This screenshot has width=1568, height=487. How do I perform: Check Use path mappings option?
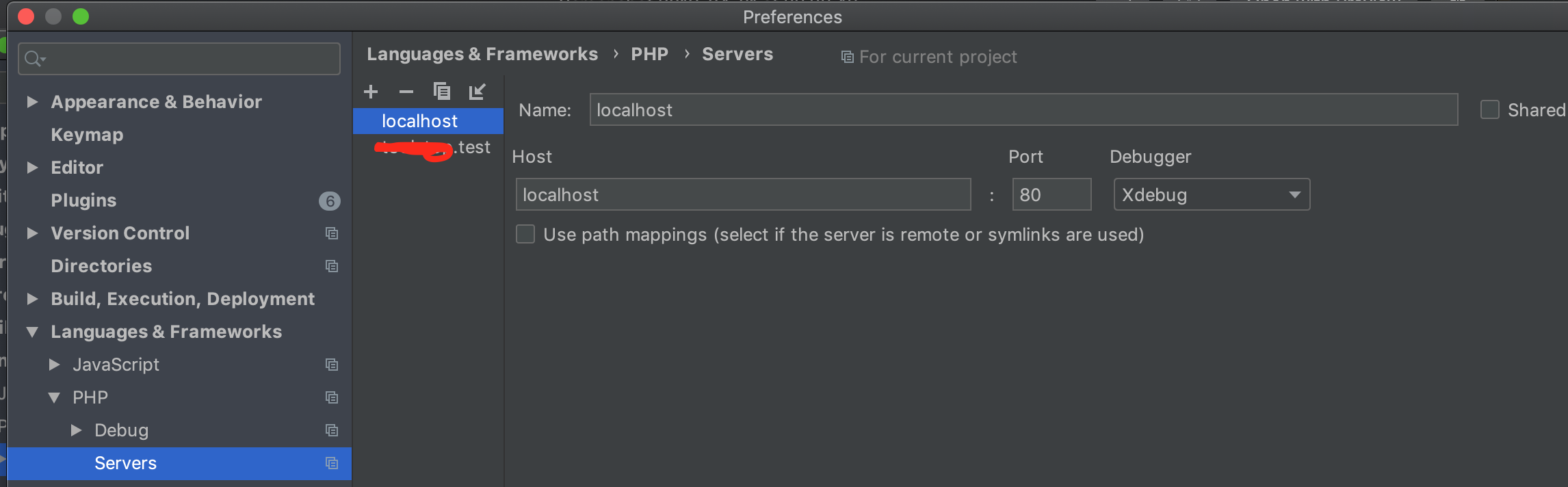[x=525, y=234]
